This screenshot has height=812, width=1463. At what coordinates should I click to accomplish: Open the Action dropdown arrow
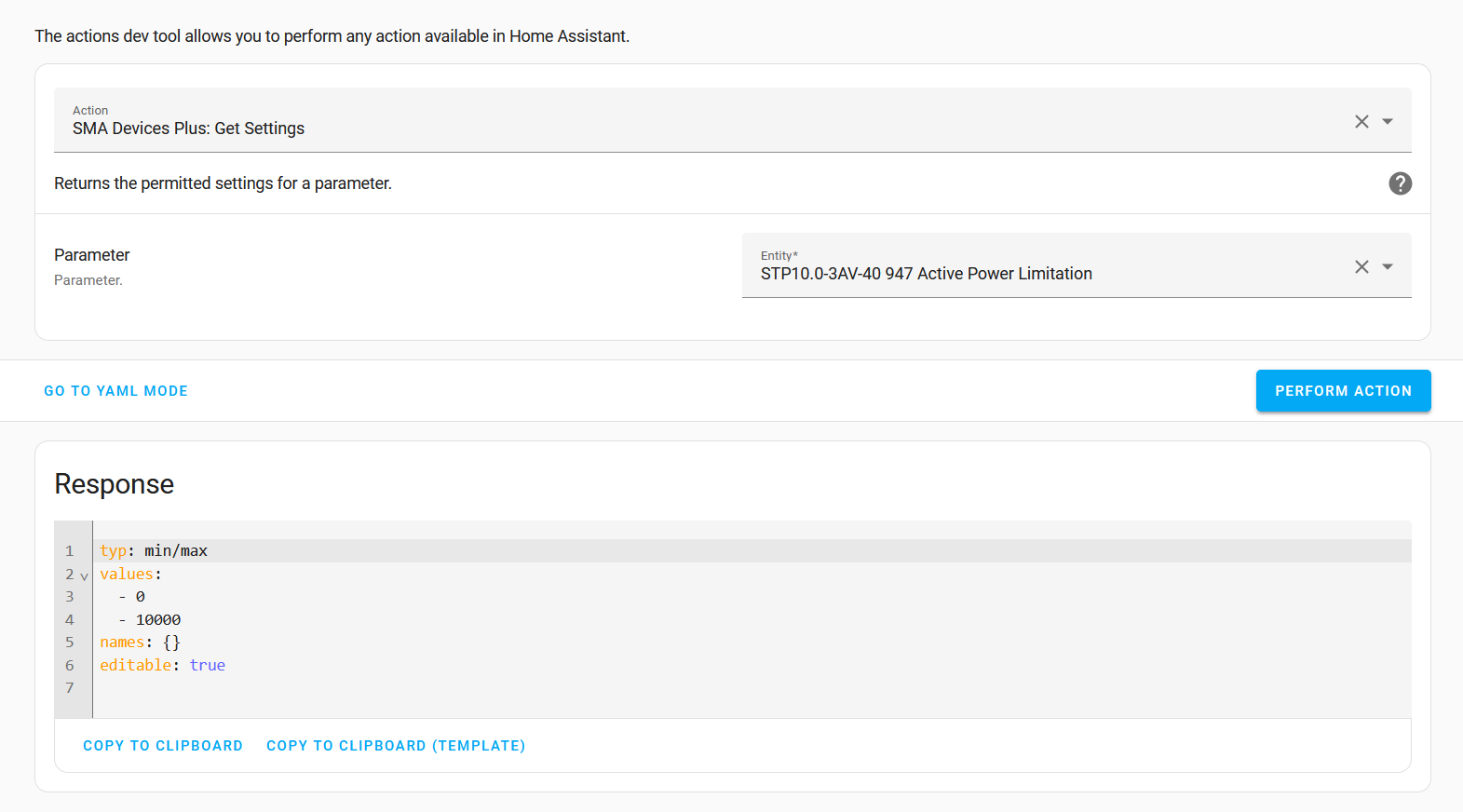(x=1388, y=122)
